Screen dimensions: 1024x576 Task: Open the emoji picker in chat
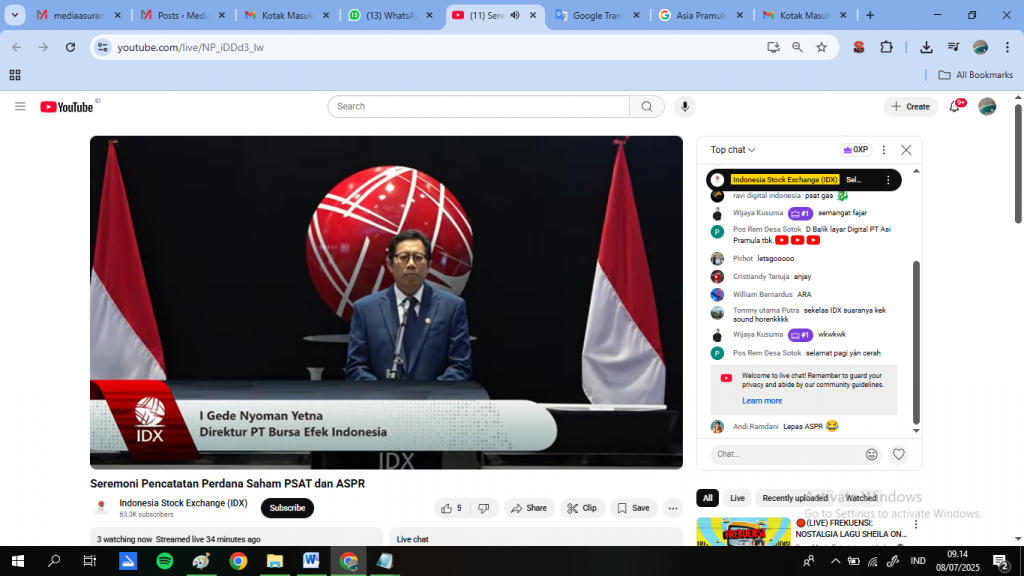coord(871,455)
